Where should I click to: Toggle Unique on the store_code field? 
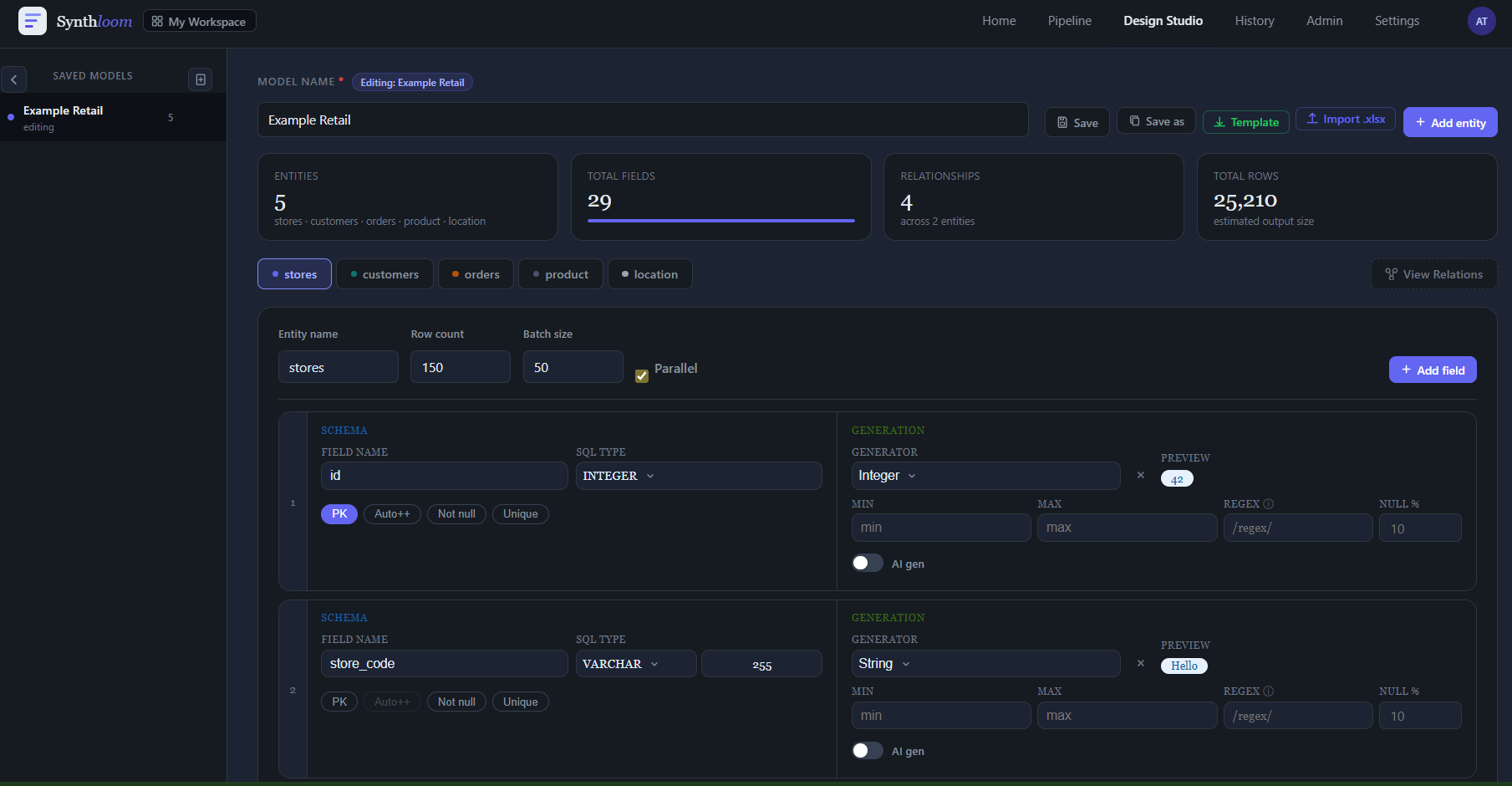tap(521, 702)
